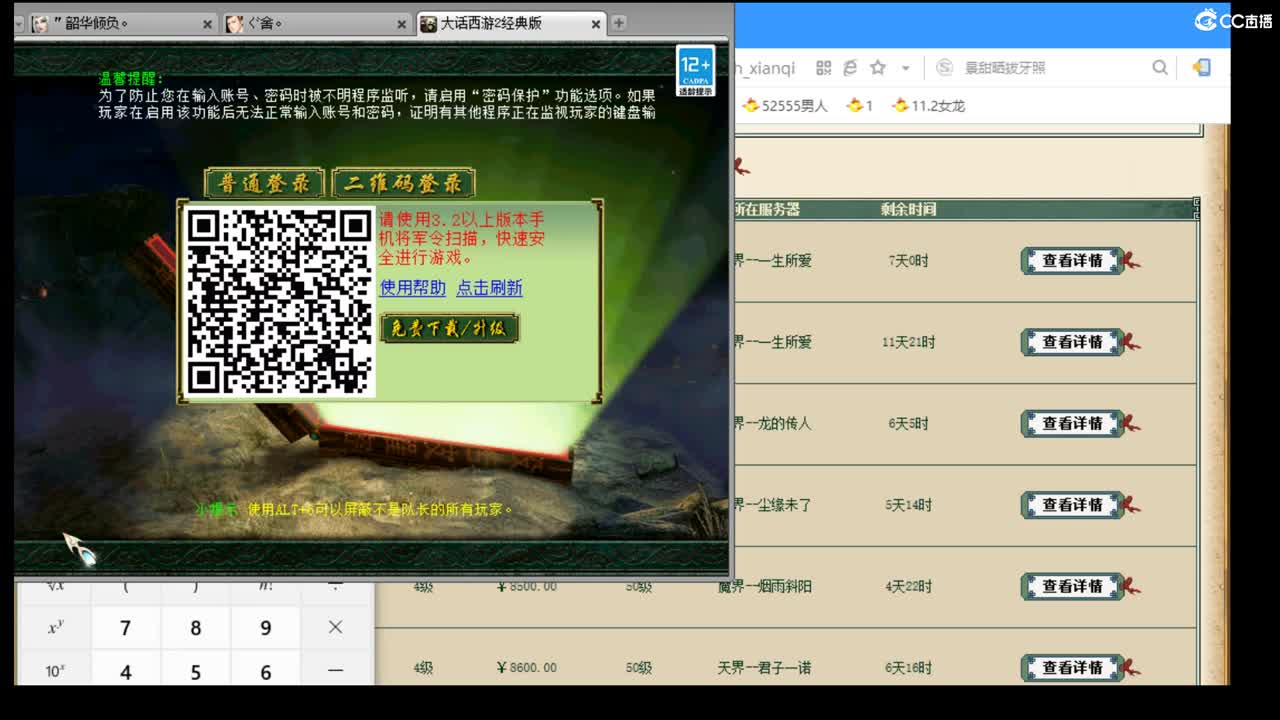The image size is (1280, 720).
Task: Click the 12+ CADPA age rating icon
Action: [695, 70]
